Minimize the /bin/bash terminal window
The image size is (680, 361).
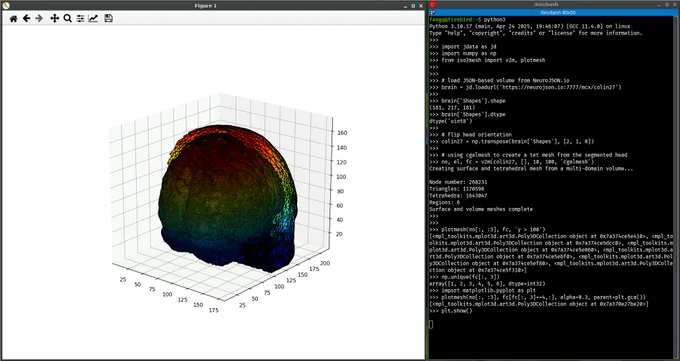660,4
